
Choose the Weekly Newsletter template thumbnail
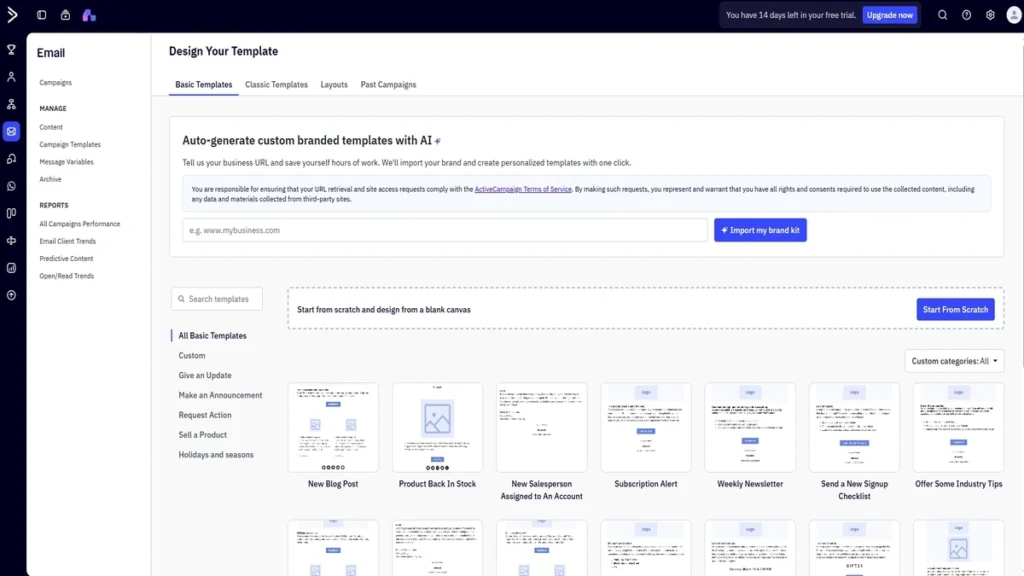pos(750,427)
